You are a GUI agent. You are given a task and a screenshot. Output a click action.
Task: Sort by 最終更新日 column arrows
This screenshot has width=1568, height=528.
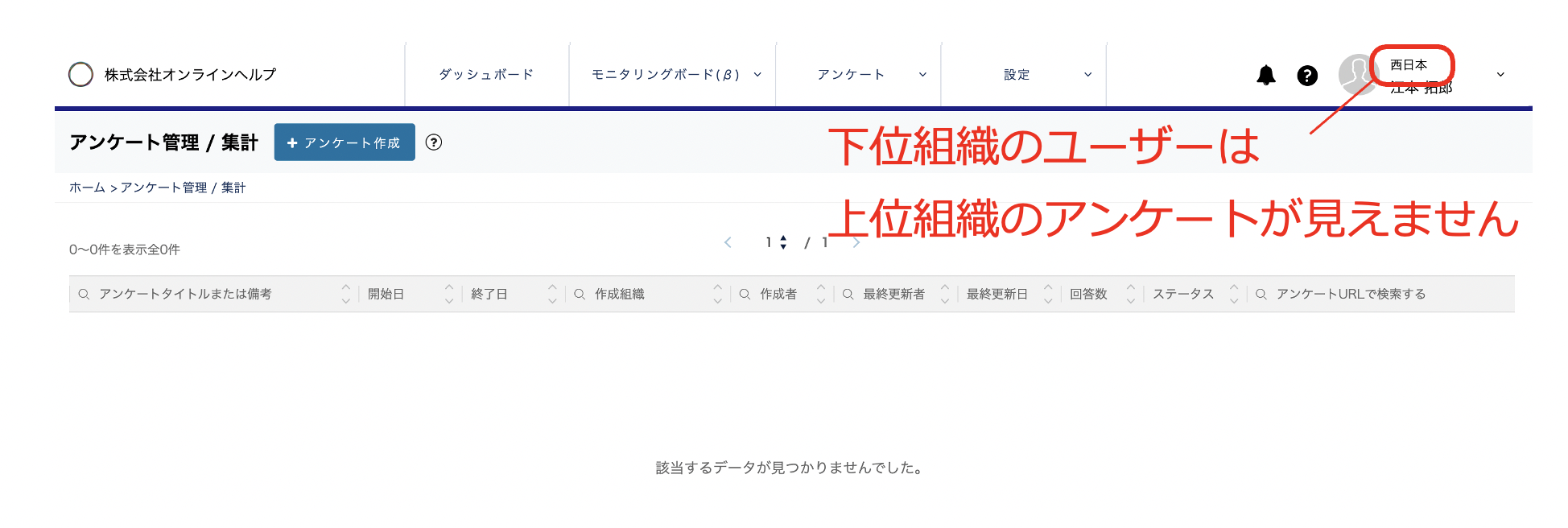(x=1048, y=294)
